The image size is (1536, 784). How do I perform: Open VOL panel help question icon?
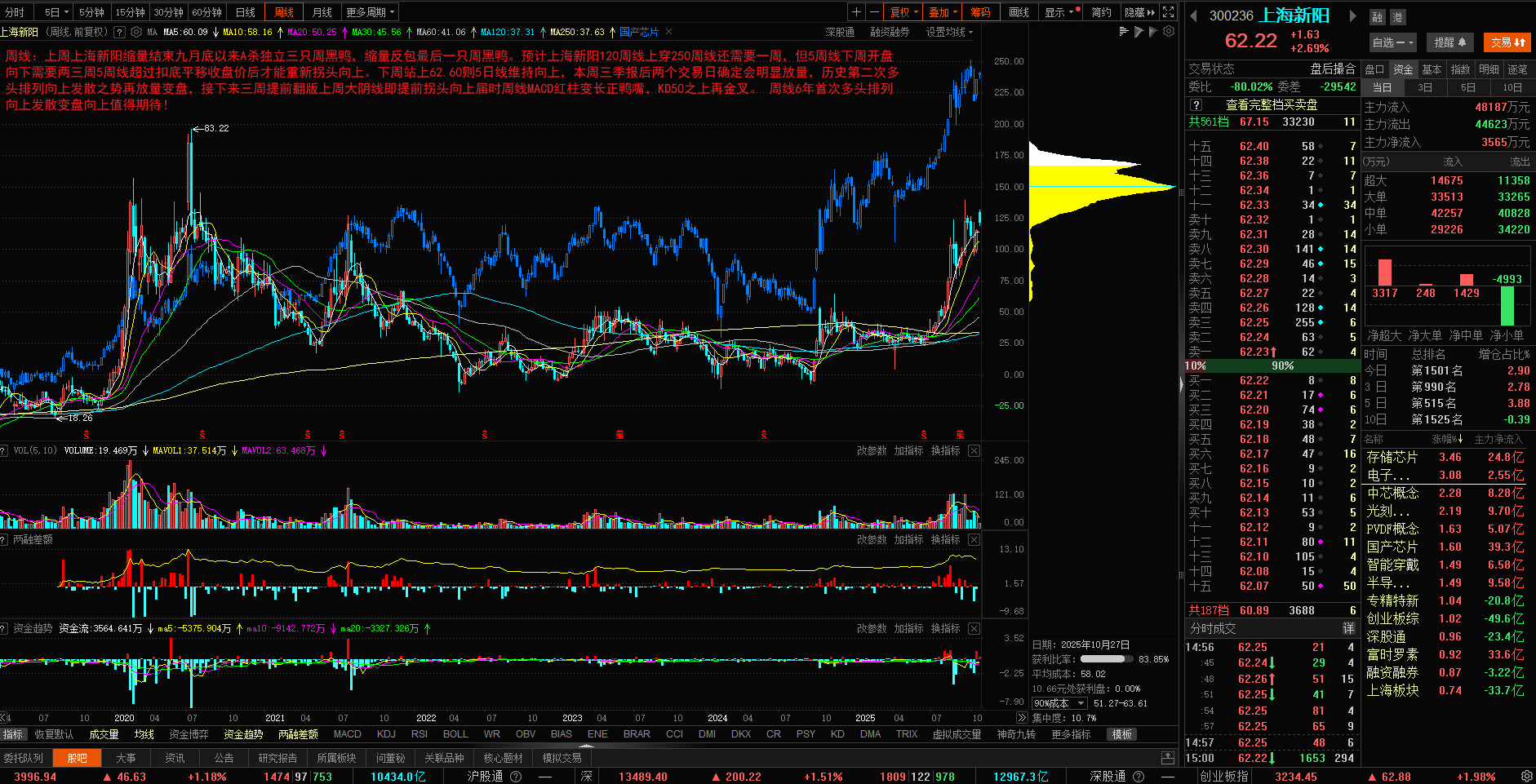coord(3,450)
